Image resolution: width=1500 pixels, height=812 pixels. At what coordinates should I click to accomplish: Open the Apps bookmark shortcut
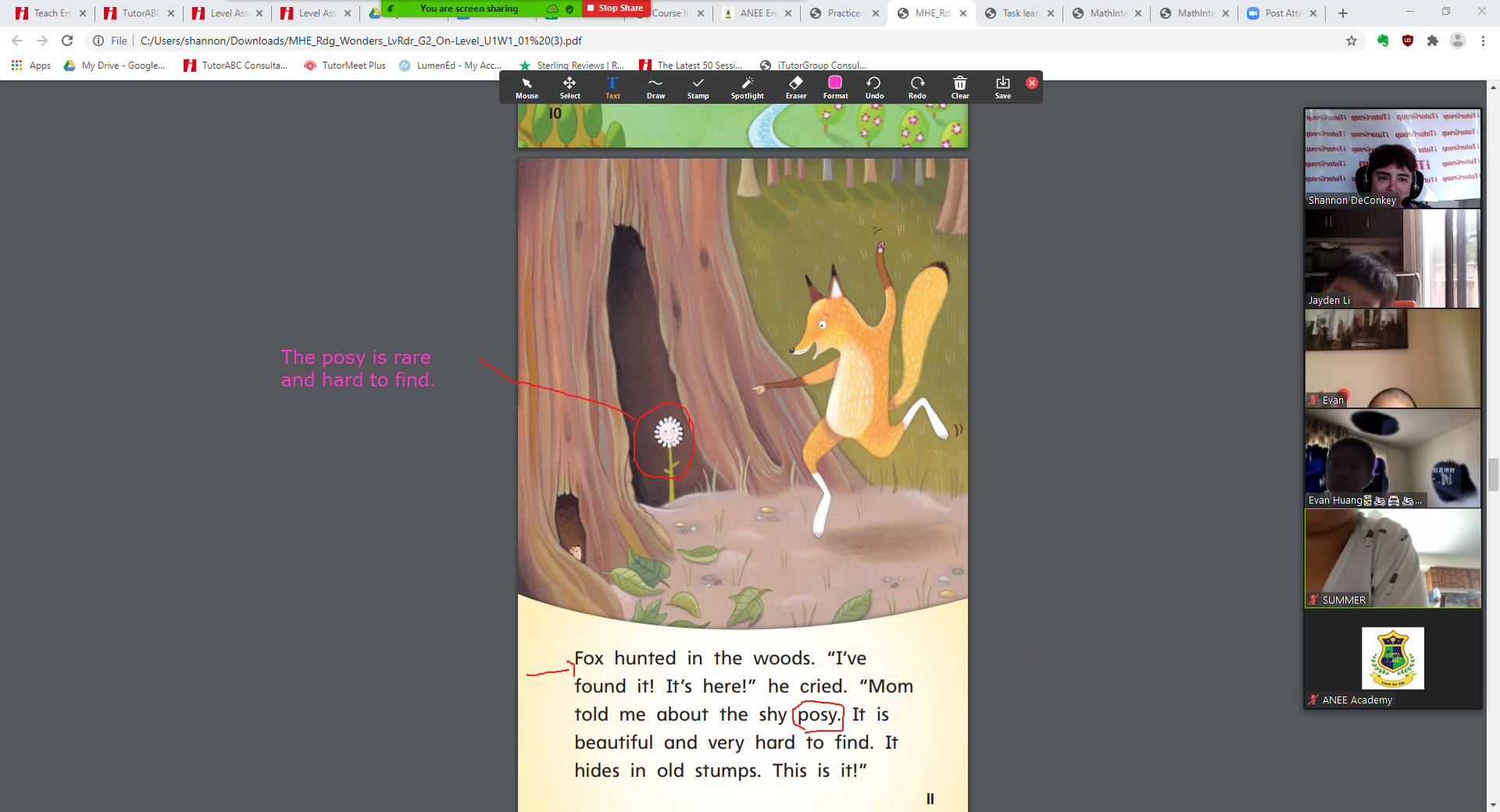(x=31, y=66)
